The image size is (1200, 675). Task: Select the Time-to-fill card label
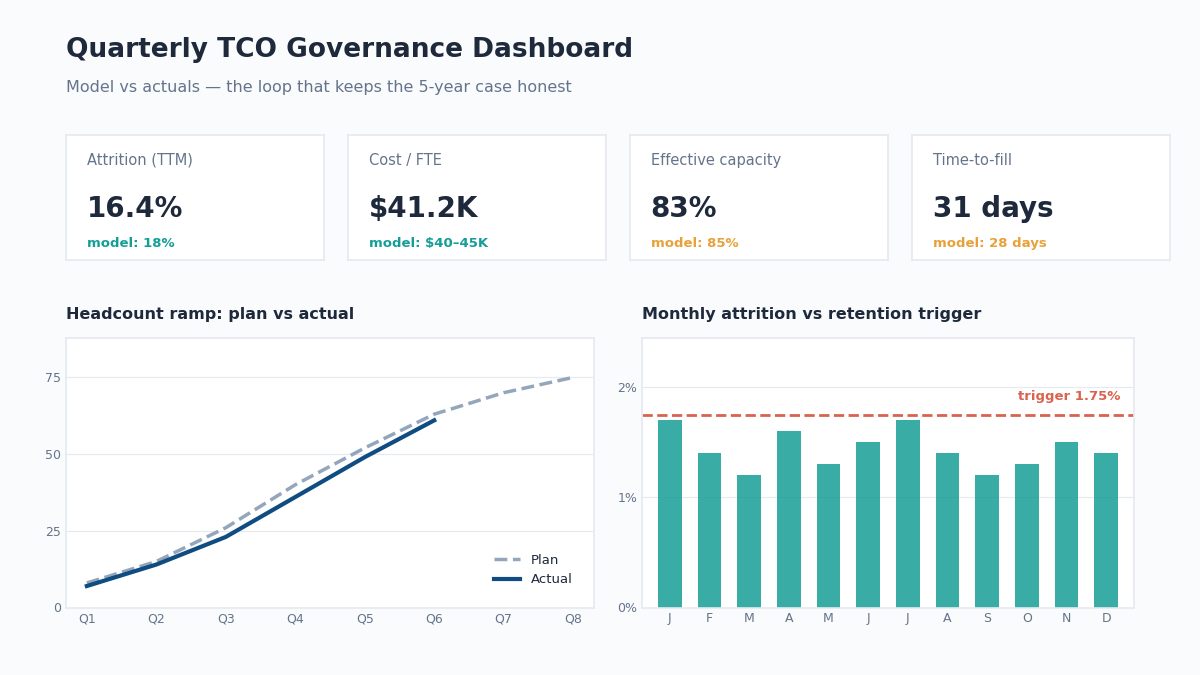coord(972,160)
